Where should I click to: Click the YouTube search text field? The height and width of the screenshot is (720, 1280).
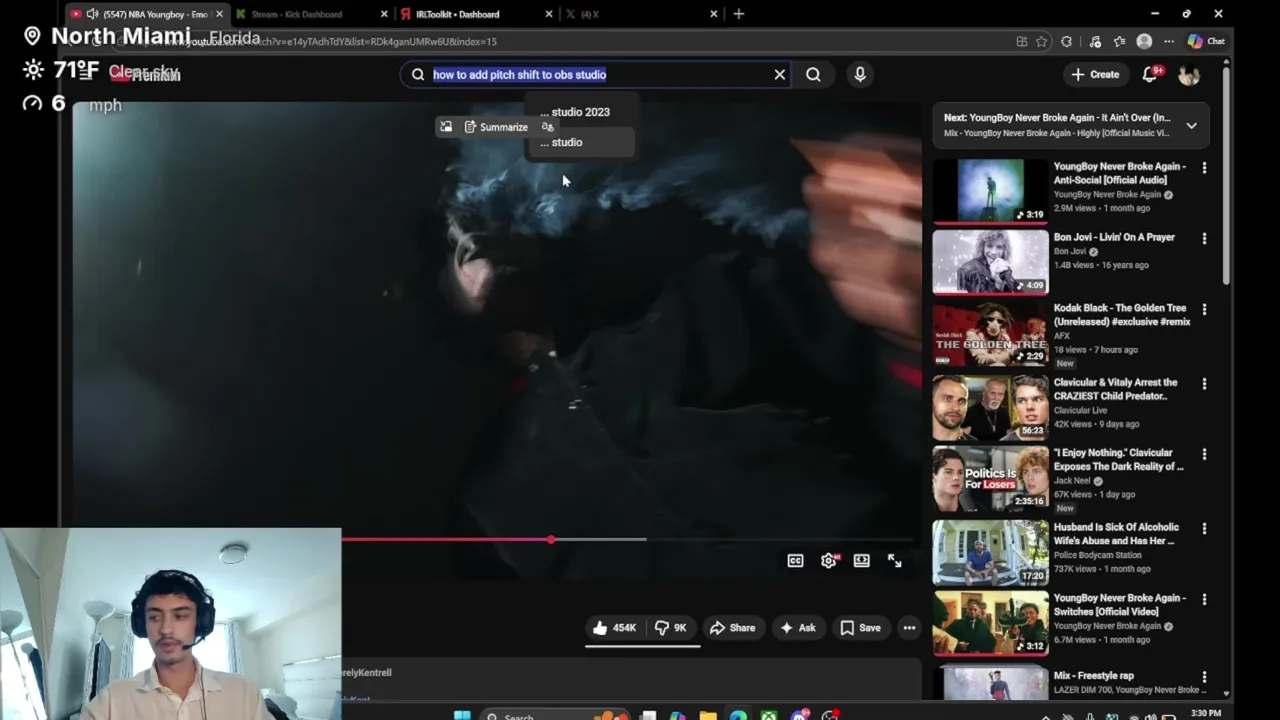(x=595, y=74)
